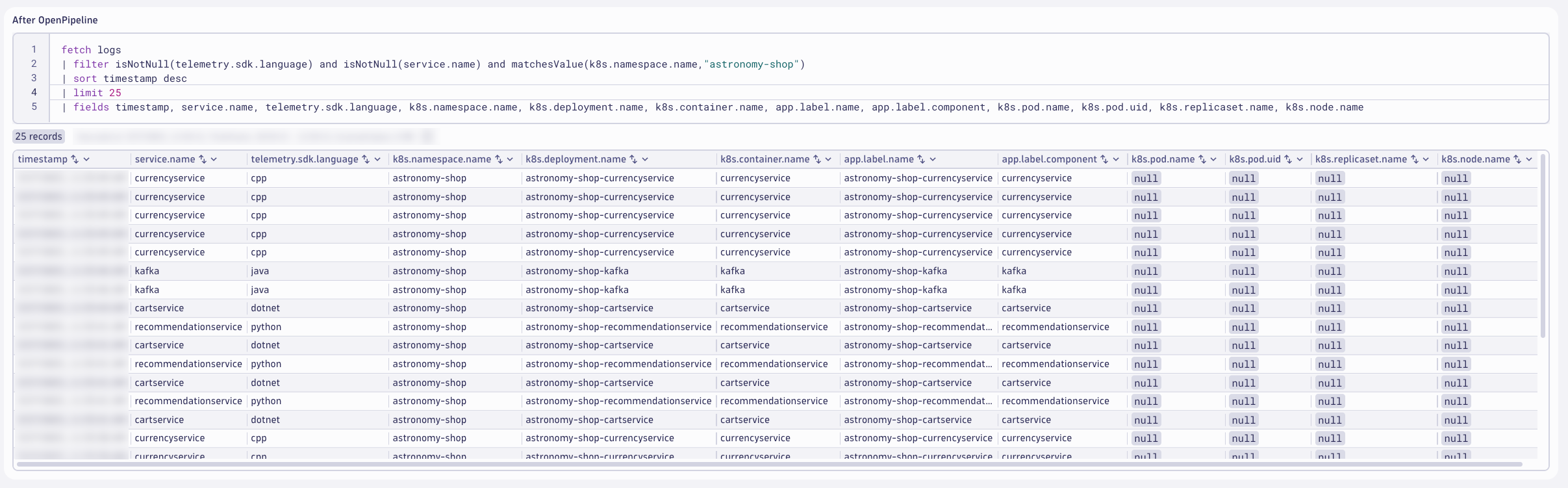Viewport: 1568px width, 488px height.
Task: Click the k8s.node.name sort icon
Action: coord(1517,159)
